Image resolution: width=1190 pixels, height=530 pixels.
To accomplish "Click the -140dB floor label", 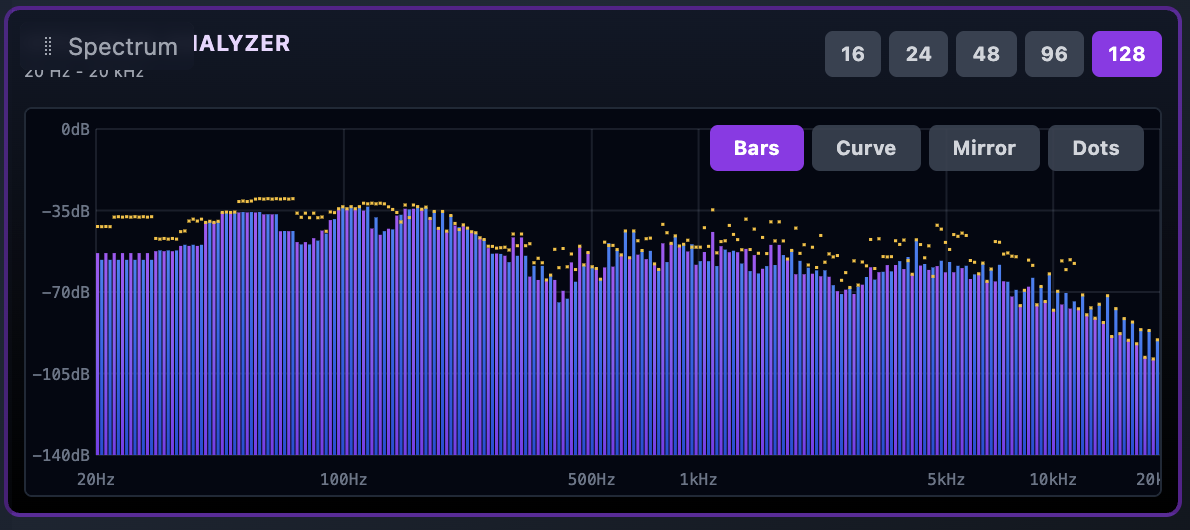I will click(63, 455).
